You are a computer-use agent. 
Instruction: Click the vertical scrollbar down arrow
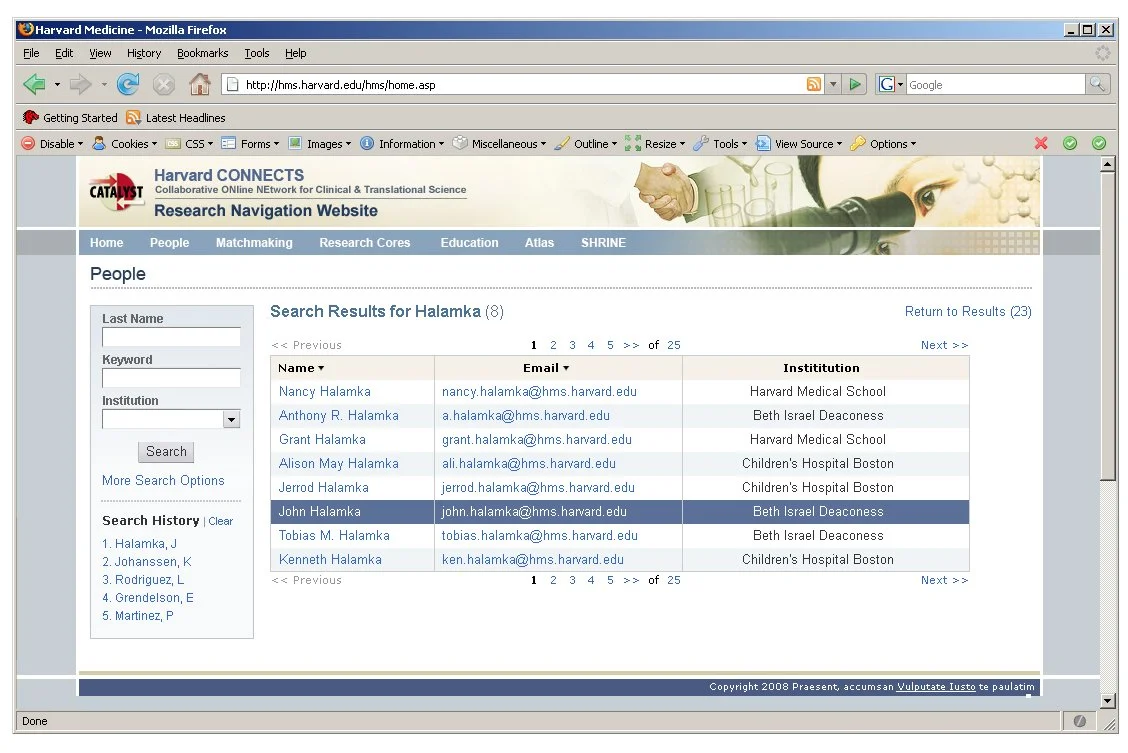(x=1108, y=700)
